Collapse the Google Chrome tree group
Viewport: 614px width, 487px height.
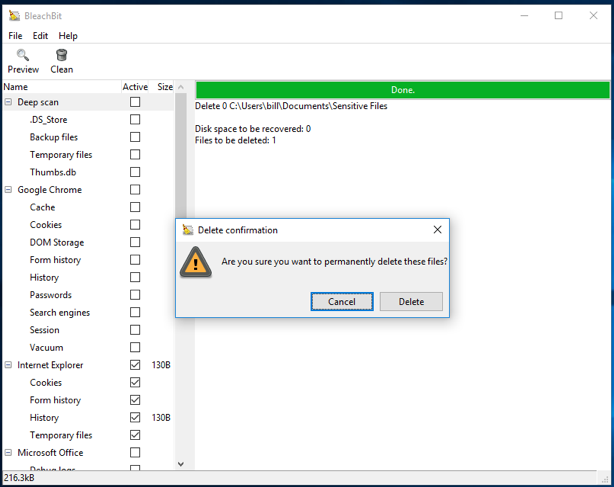pos(8,190)
